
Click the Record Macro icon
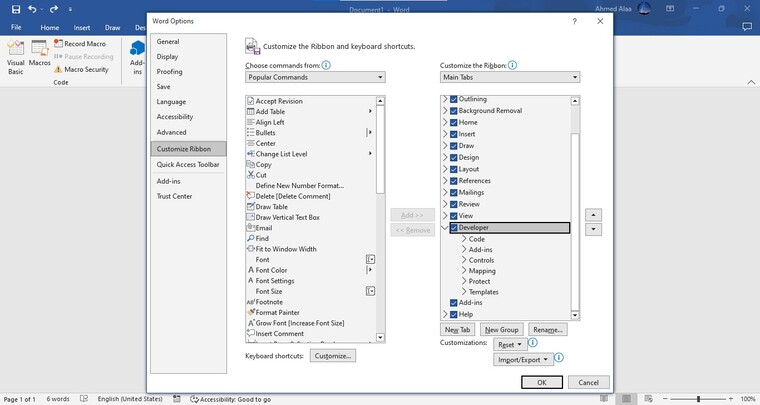(58, 43)
